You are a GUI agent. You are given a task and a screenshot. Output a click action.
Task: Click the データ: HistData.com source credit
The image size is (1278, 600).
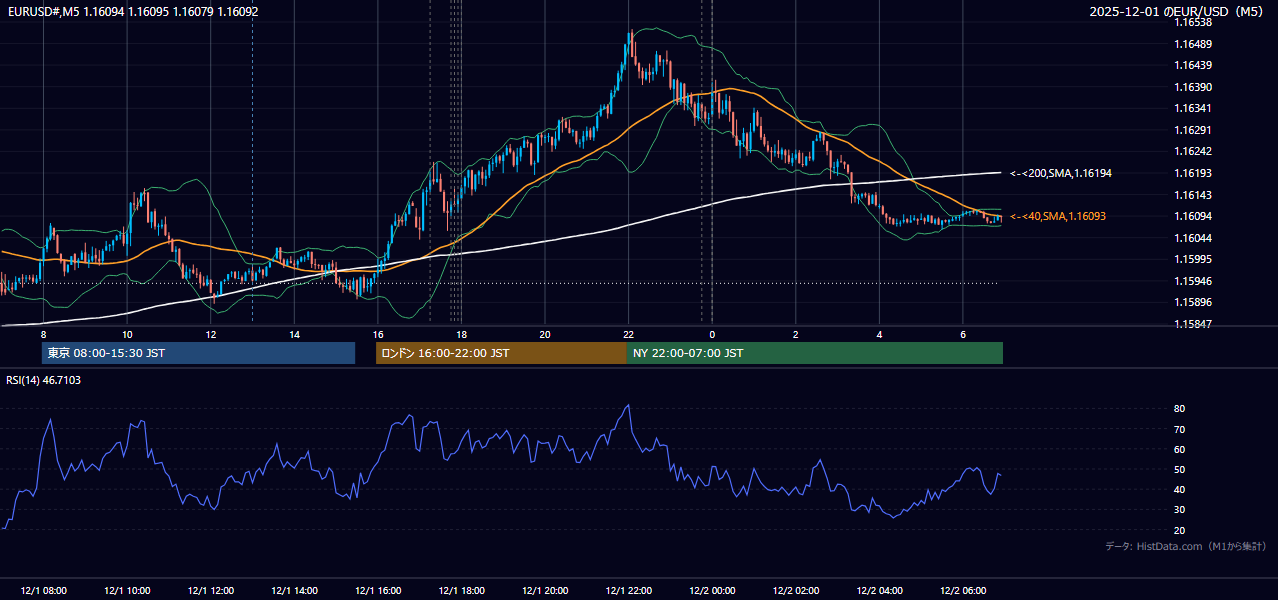pos(1186,546)
